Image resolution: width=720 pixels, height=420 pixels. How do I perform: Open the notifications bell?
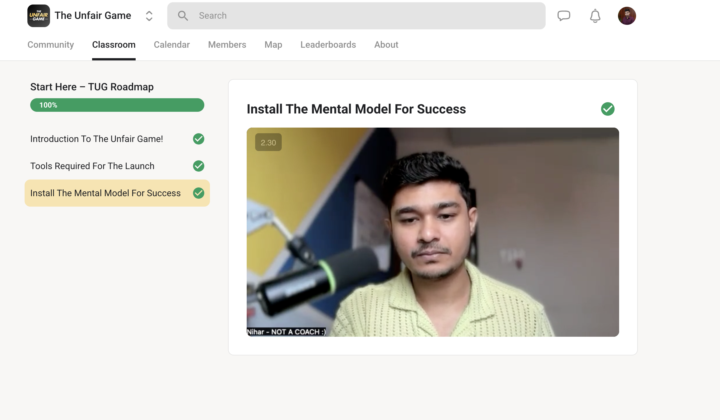tap(595, 16)
